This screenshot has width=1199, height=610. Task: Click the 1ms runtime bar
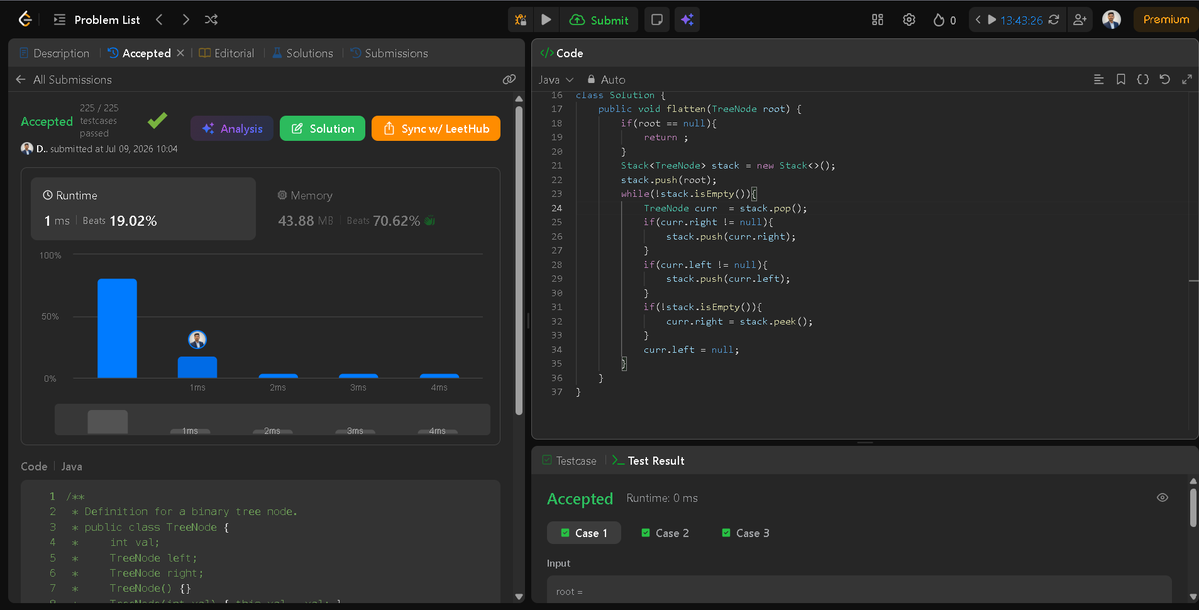point(197,367)
